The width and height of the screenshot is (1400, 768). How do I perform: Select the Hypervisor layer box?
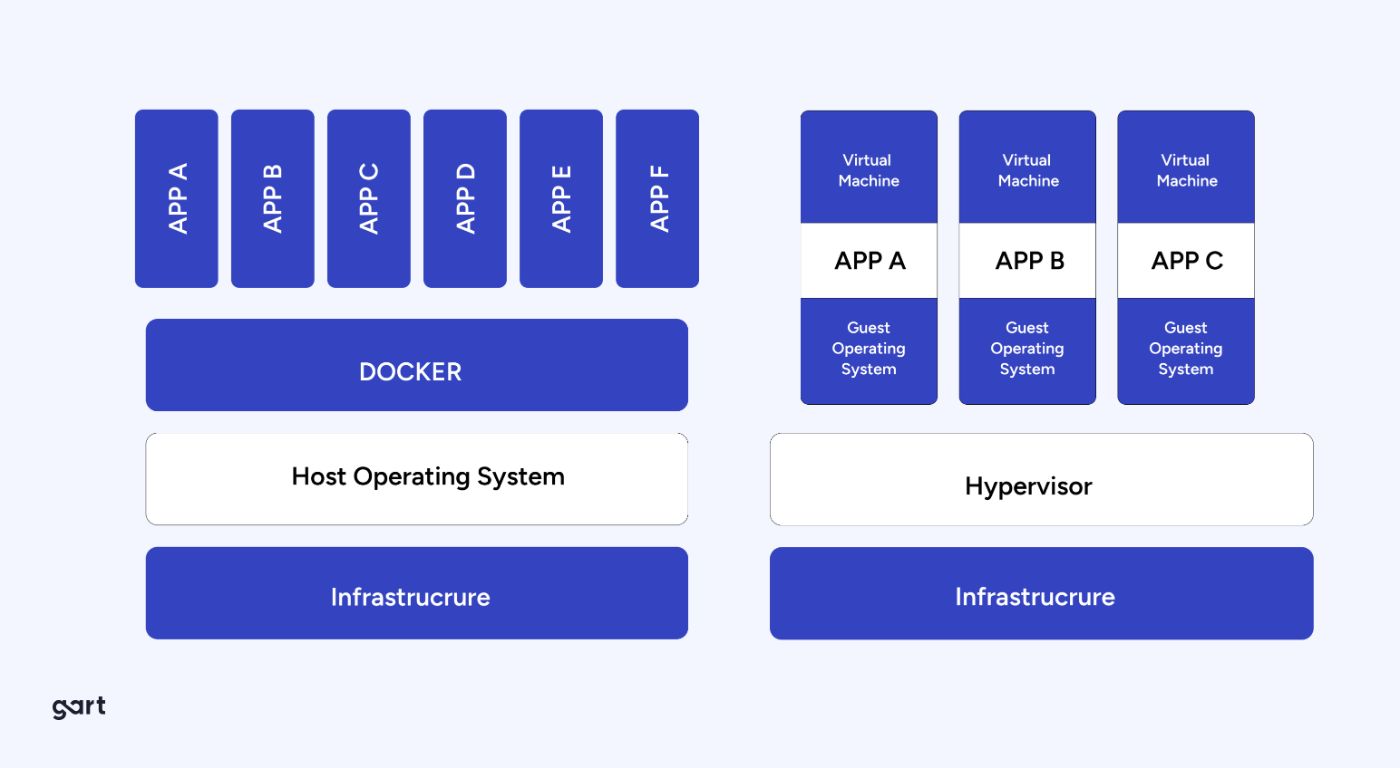tap(1041, 479)
